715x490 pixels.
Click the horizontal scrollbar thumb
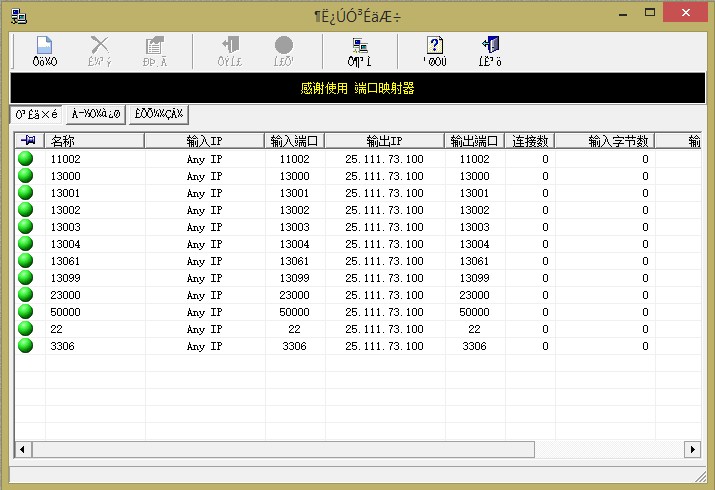[x=283, y=449]
